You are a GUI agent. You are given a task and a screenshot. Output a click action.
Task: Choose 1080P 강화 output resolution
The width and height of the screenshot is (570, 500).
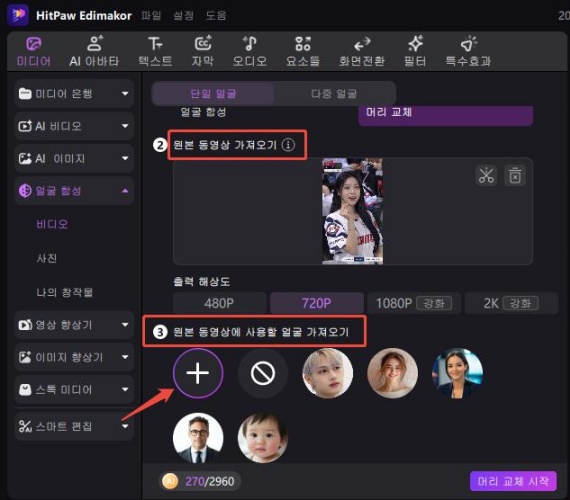coord(414,303)
